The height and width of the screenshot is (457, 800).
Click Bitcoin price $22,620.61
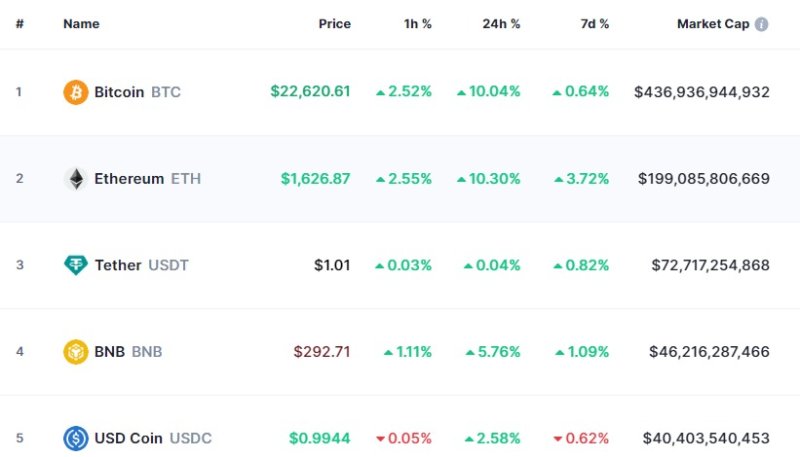tap(310, 92)
